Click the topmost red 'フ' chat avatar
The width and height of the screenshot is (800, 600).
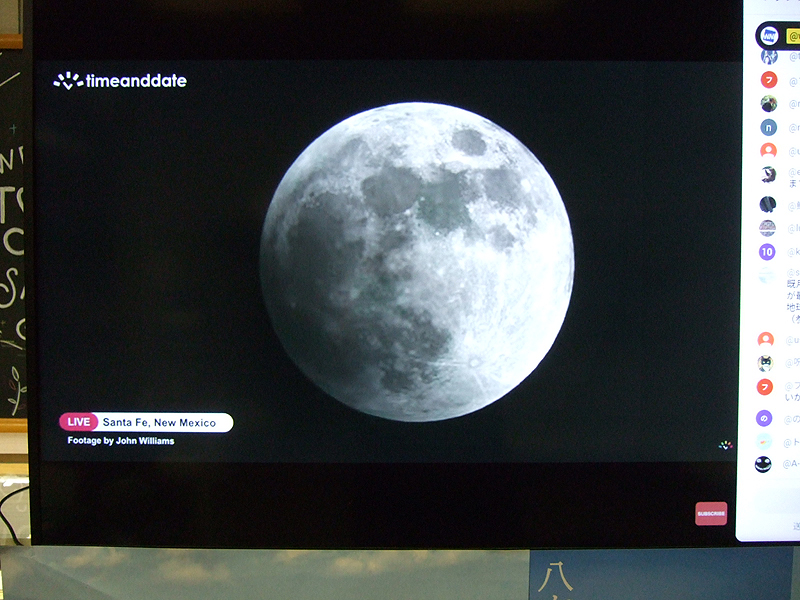click(x=768, y=80)
